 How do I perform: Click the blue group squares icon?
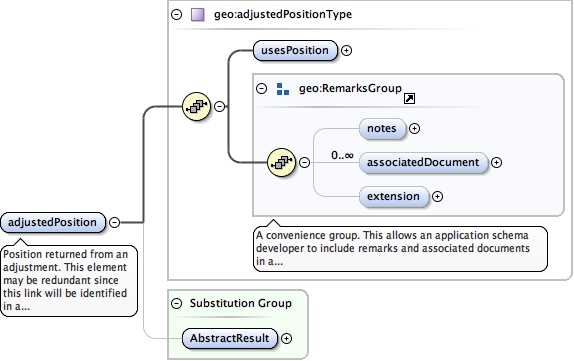click(x=283, y=89)
